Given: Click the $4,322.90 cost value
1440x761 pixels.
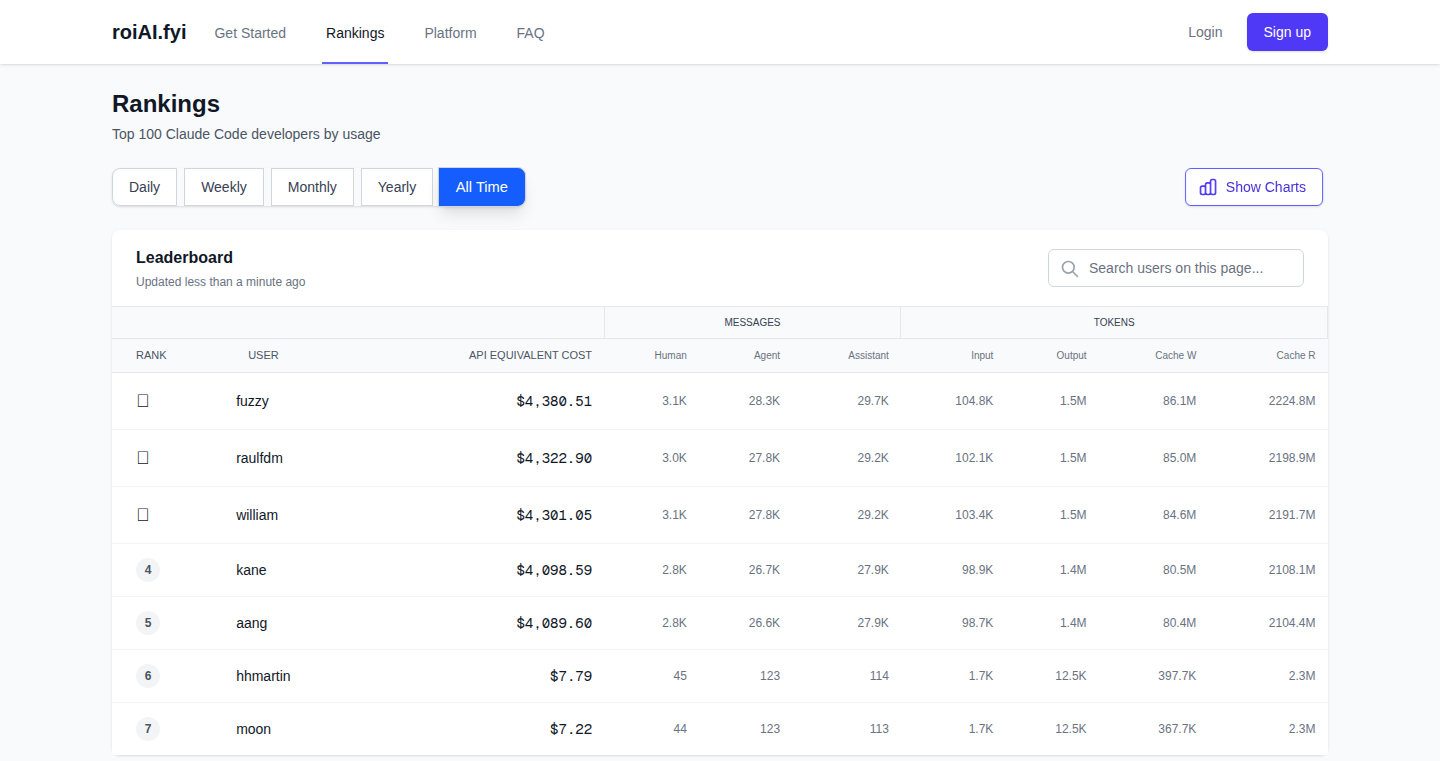Looking at the screenshot, I should (554, 458).
